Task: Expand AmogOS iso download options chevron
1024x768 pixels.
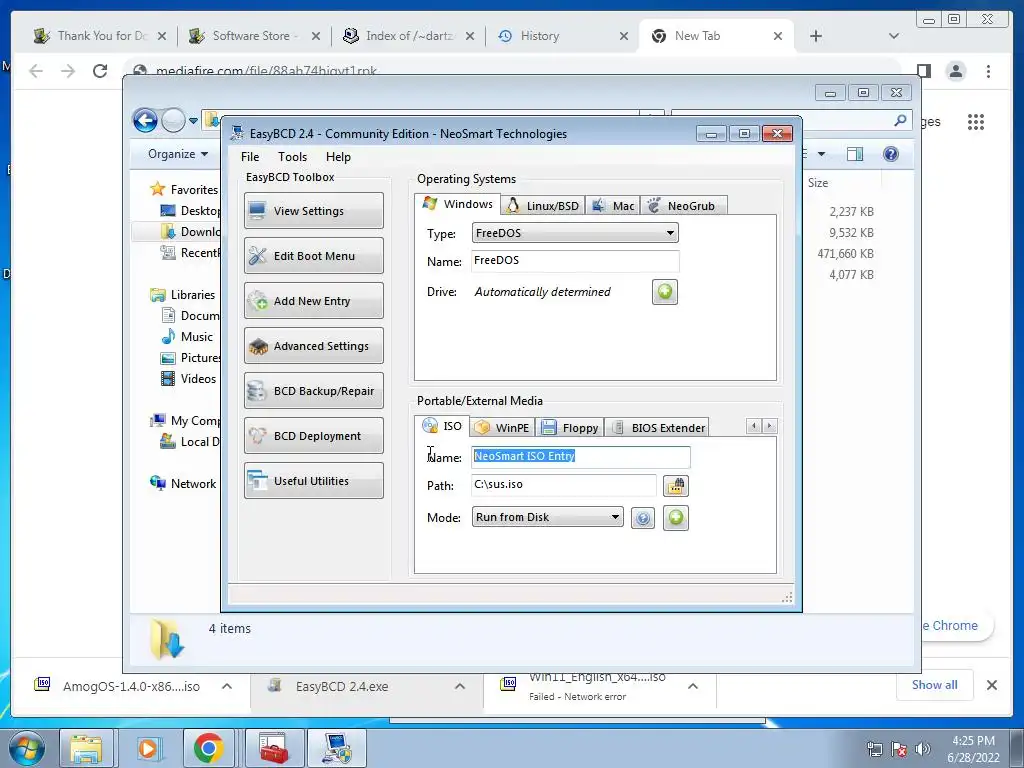Action: (227, 686)
